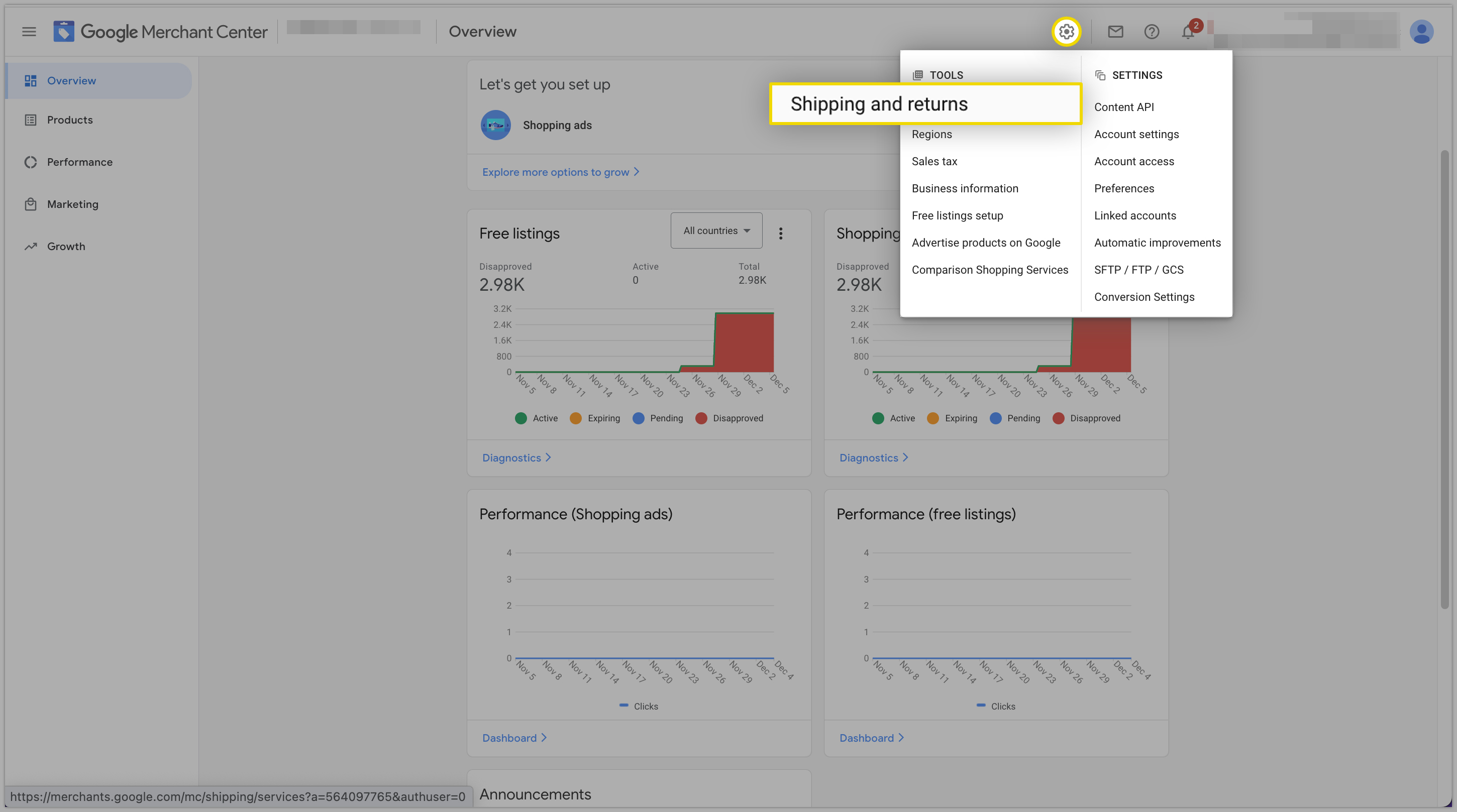Screen dimensions: 1457x812
Task: Toggle Clicks legend in Performance (Shopping ads)
Action: pos(639,706)
